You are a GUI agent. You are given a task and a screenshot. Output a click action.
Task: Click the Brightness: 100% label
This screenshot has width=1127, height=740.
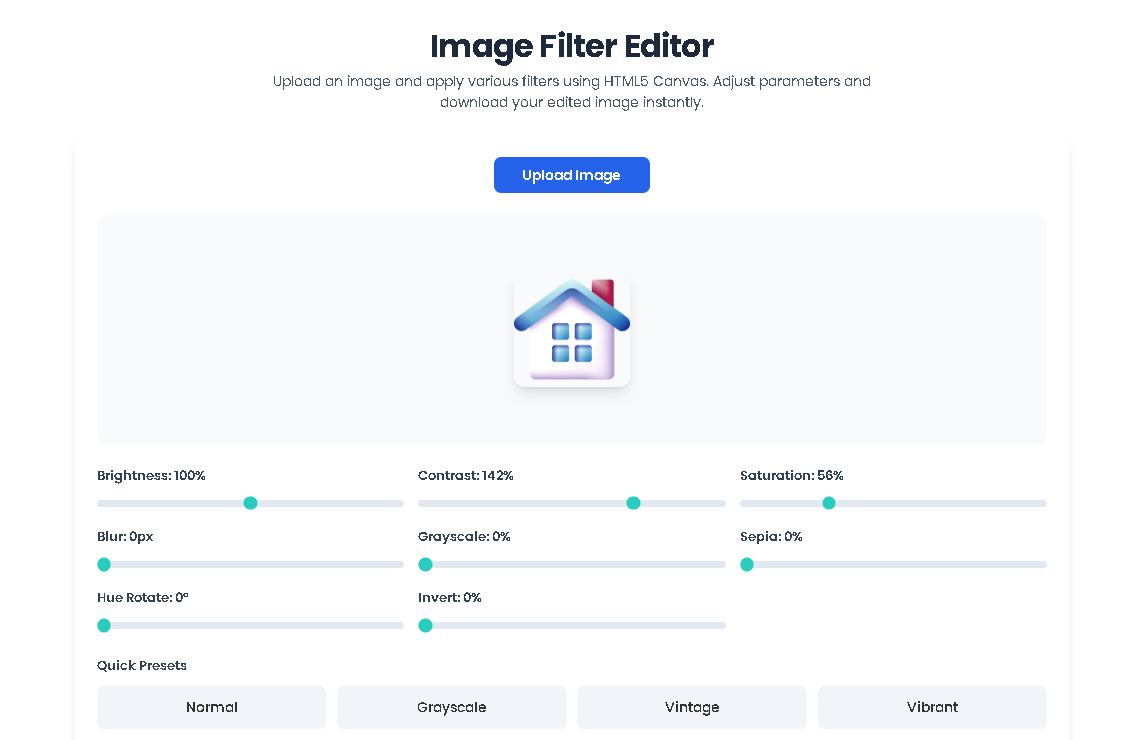(151, 475)
